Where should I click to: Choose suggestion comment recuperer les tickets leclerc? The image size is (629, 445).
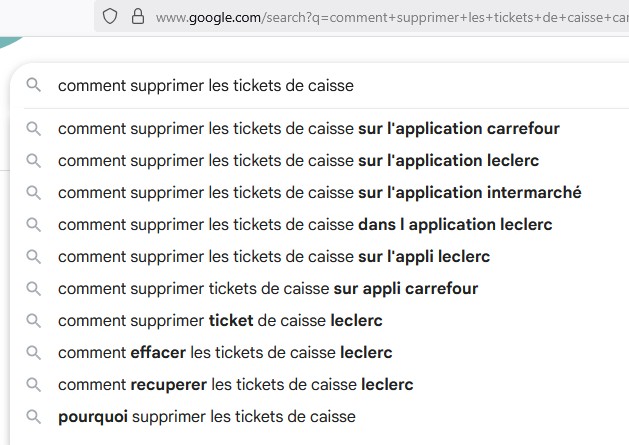(235, 385)
